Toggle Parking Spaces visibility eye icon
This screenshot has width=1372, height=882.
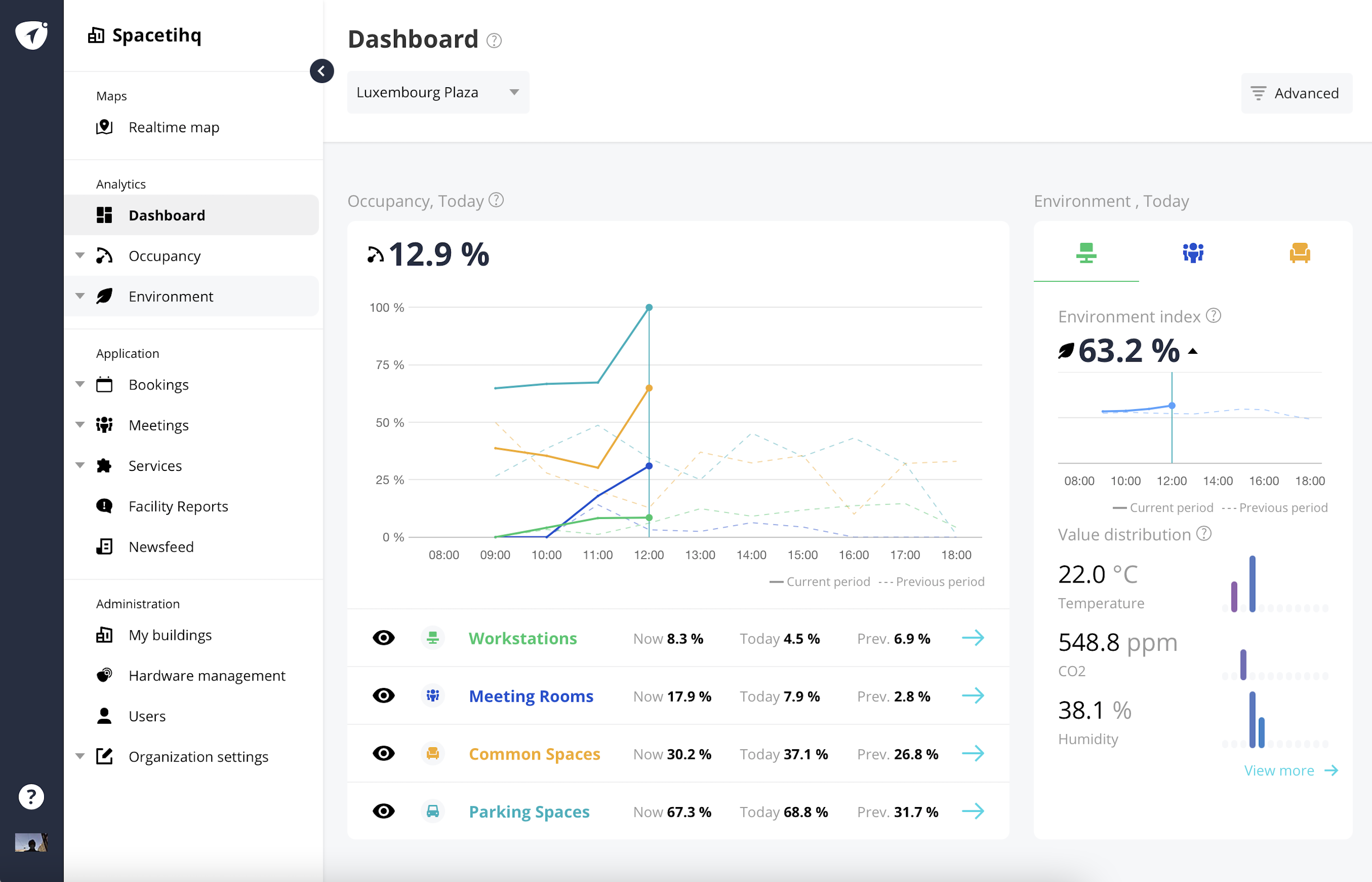point(384,811)
